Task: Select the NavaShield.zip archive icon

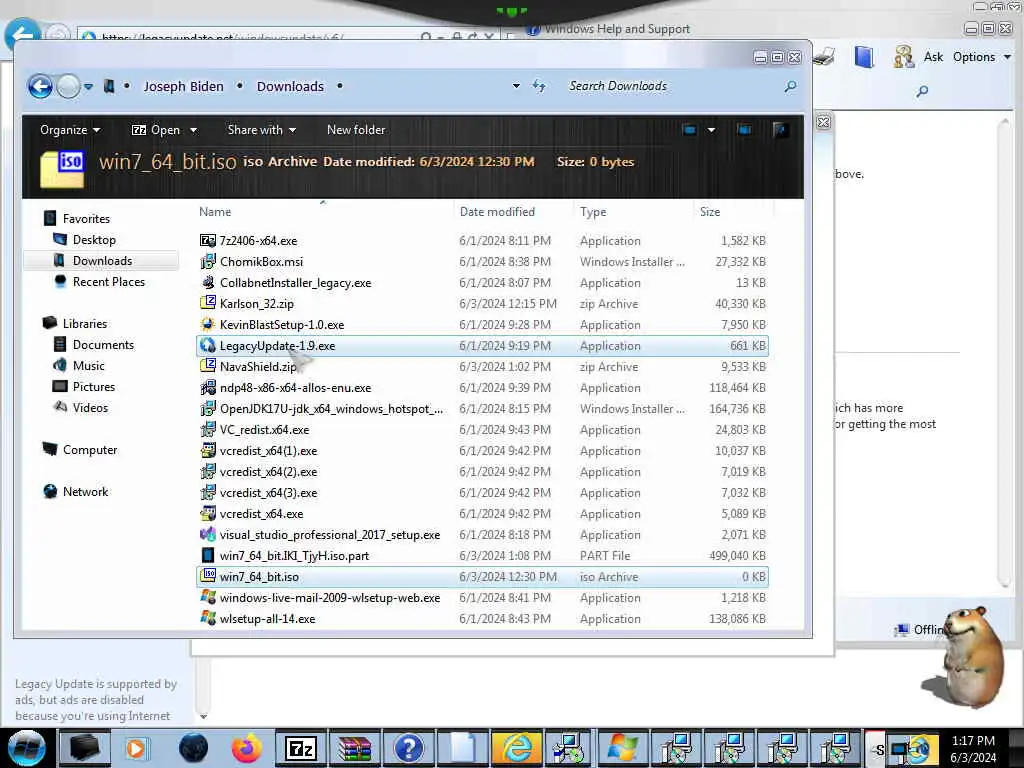Action: tap(208, 366)
